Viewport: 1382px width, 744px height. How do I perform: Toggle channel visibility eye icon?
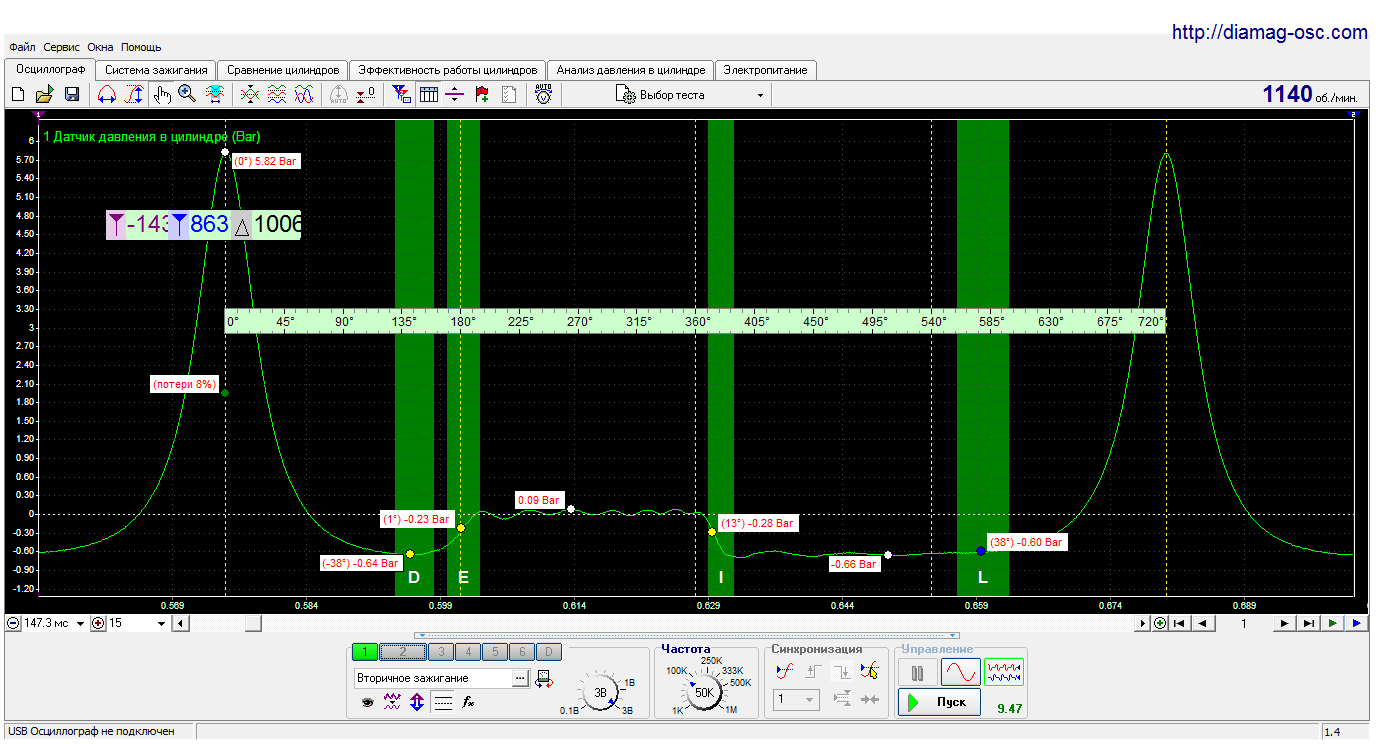click(x=367, y=703)
